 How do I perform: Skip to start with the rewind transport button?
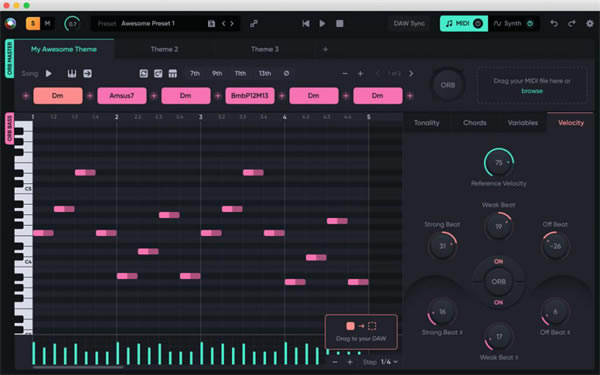pyautogui.click(x=306, y=24)
